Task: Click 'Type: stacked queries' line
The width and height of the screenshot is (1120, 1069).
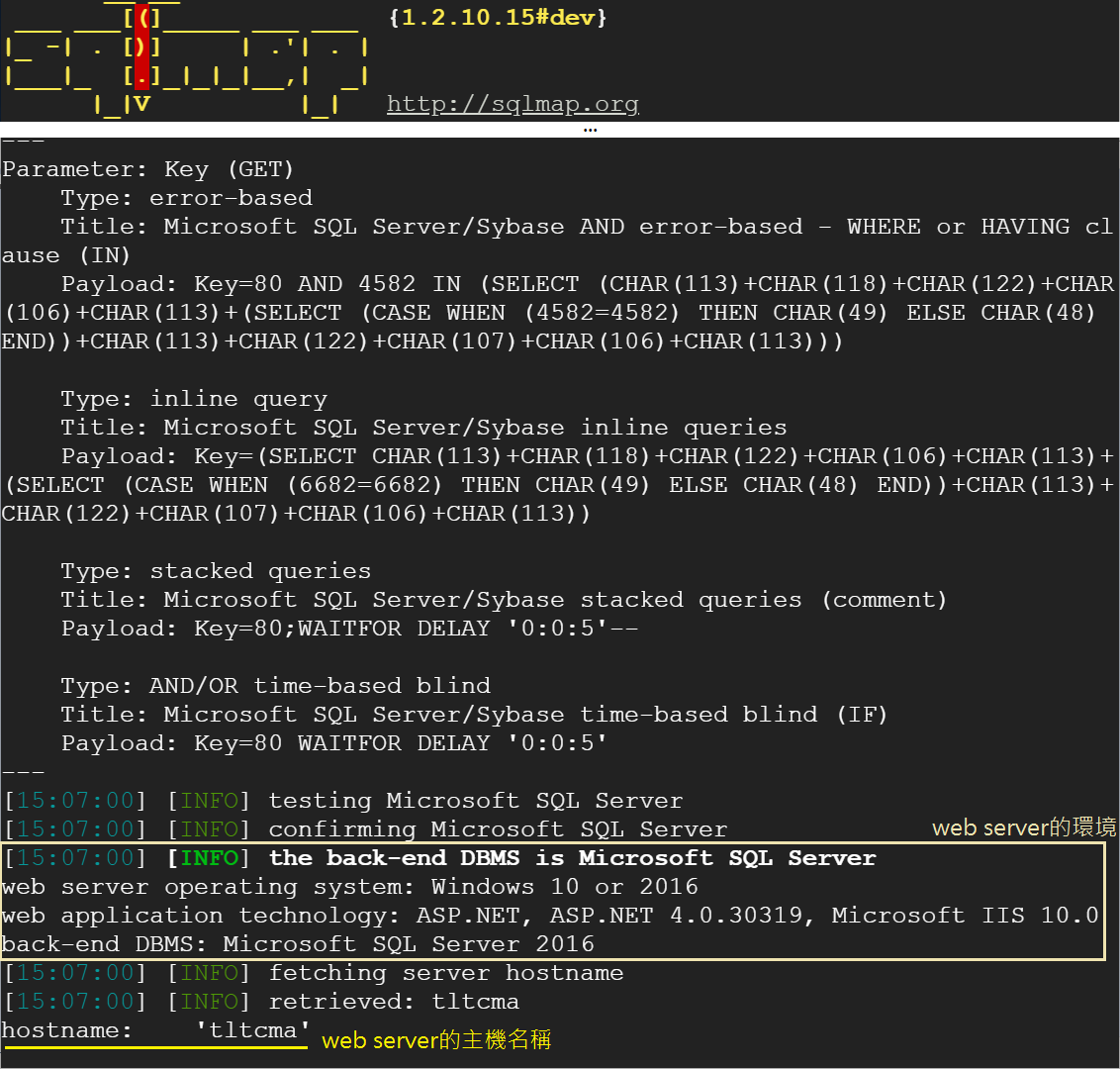Action: (216, 571)
